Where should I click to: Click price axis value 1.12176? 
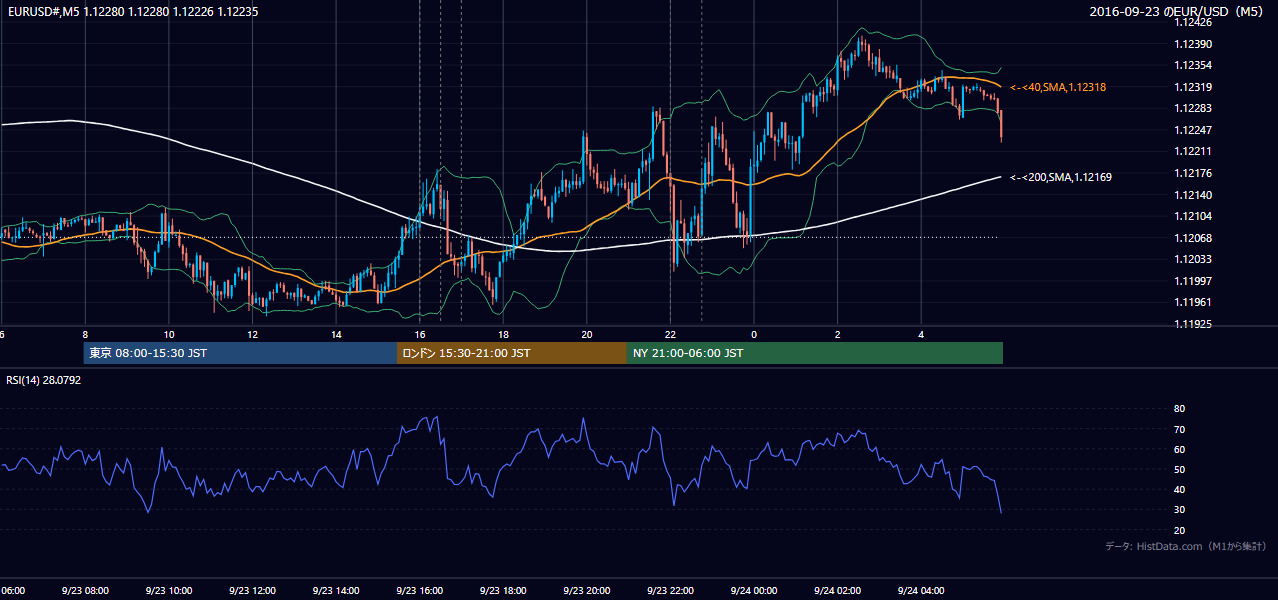(x=1193, y=173)
